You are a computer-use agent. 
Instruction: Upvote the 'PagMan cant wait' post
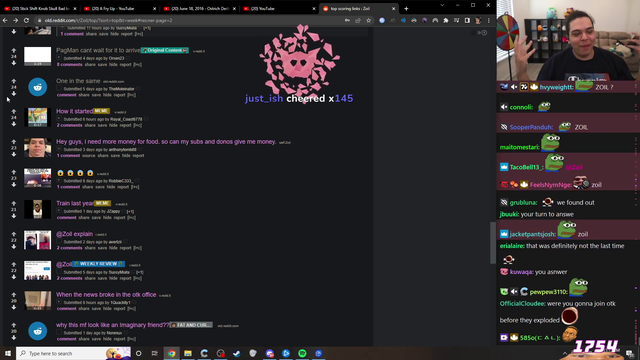pyautogui.click(x=14, y=51)
